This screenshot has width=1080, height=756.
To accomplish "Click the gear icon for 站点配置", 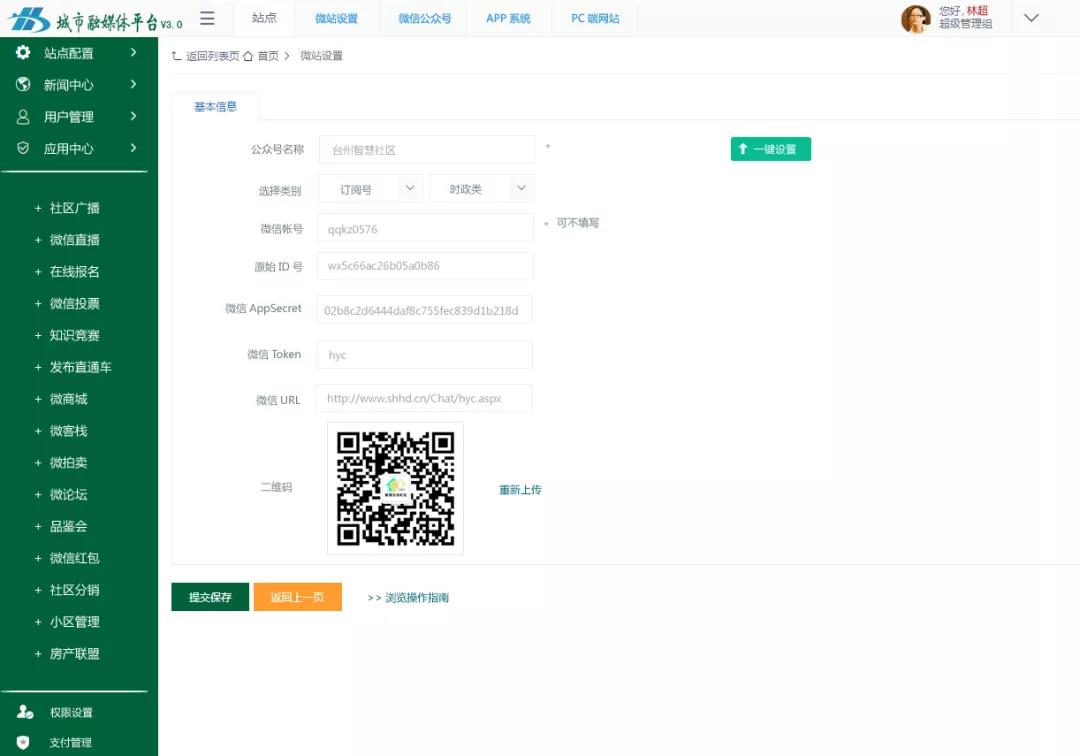I will (x=23, y=52).
